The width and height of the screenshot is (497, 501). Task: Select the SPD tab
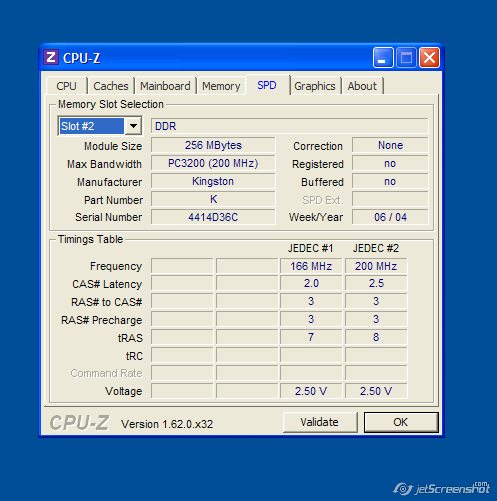[267, 85]
